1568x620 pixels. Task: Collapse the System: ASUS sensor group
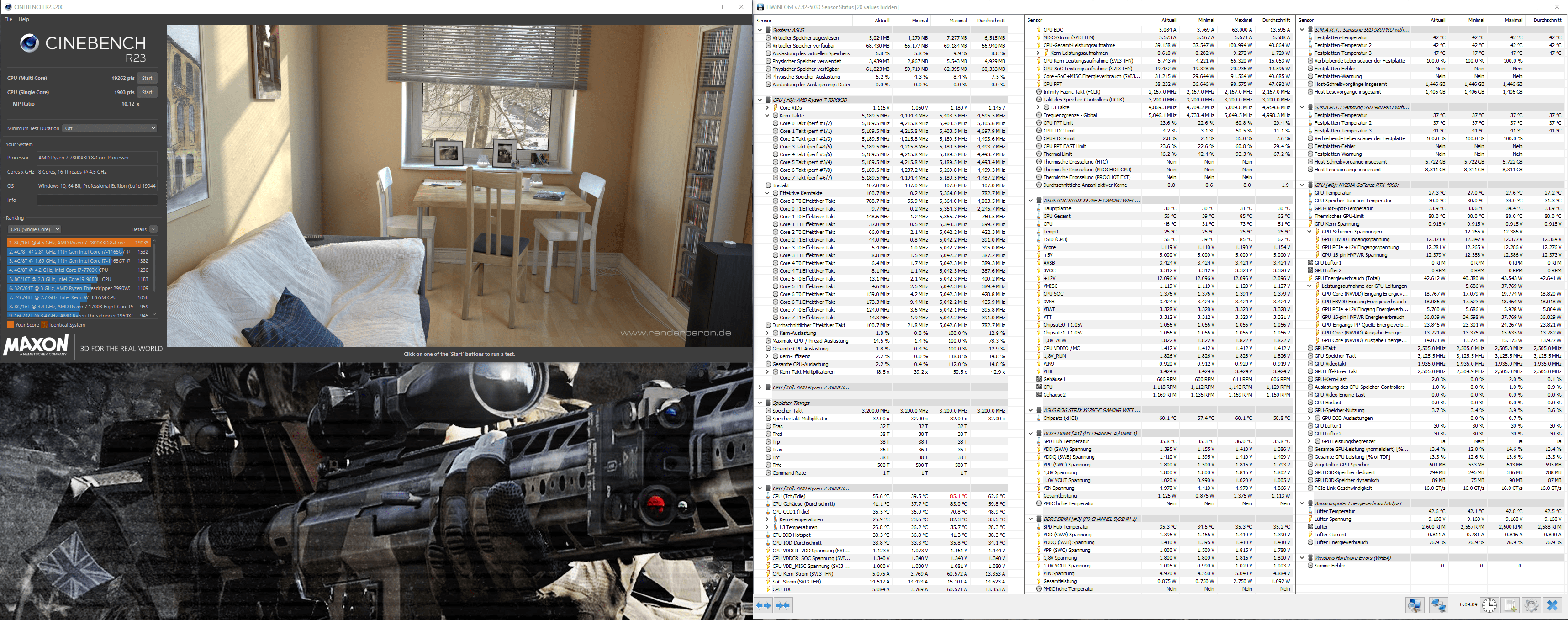point(760,30)
